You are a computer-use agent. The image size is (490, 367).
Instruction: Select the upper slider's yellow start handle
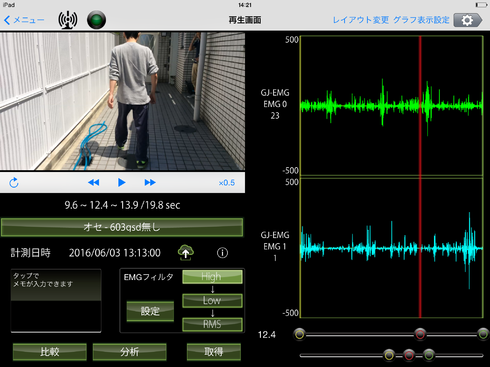300,334
